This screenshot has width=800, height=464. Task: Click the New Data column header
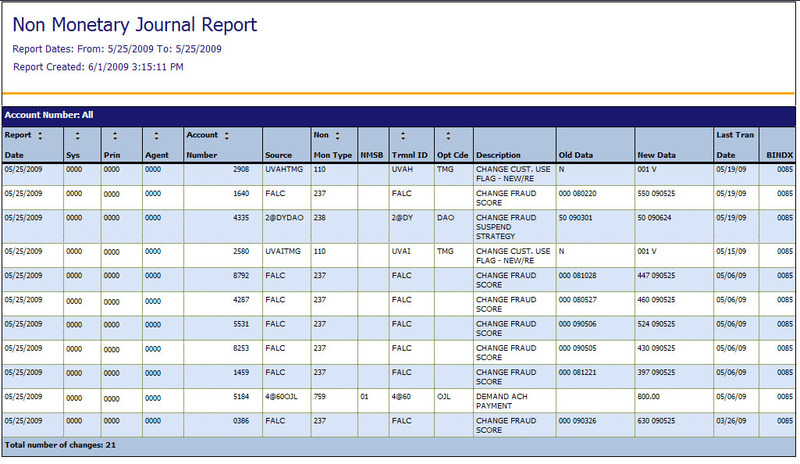[x=657, y=155]
